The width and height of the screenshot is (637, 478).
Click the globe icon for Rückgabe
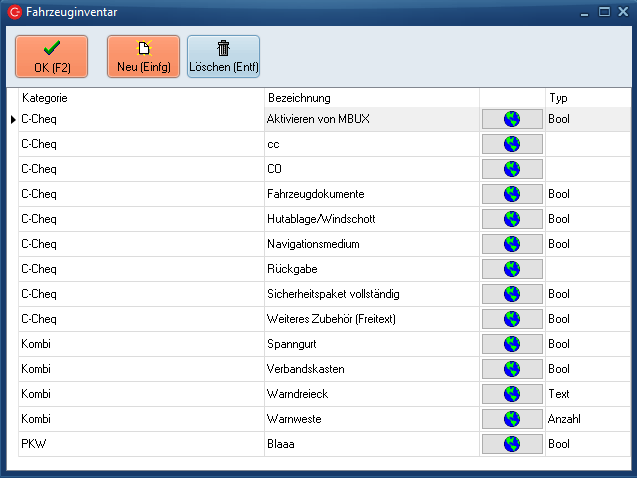click(x=512, y=269)
